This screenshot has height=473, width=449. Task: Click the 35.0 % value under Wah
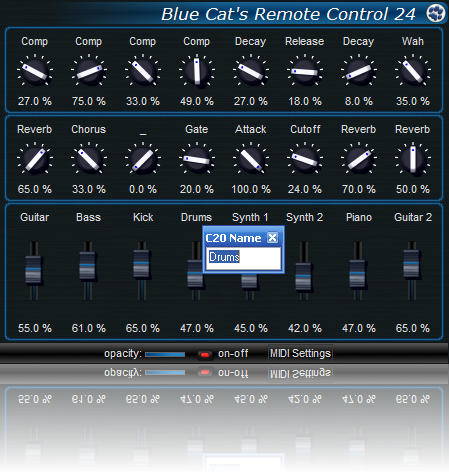pos(413,101)
